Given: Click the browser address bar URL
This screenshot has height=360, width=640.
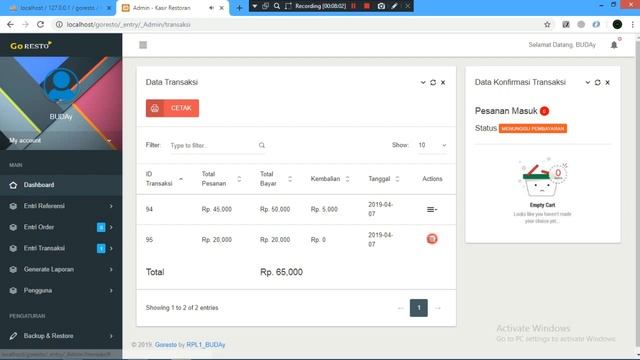Looking at the screenshot, I should (x=129, y=24).
